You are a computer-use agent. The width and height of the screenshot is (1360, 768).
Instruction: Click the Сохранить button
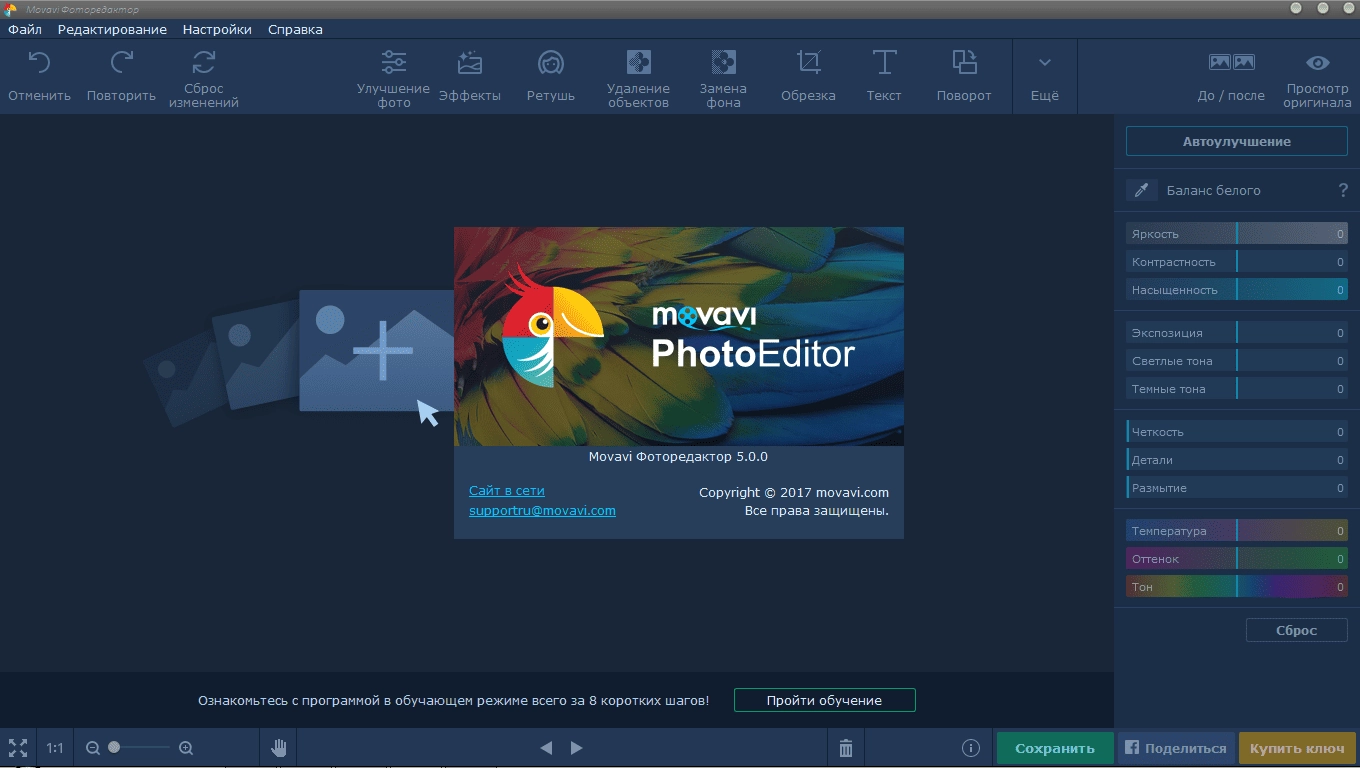click(1055, 748)
